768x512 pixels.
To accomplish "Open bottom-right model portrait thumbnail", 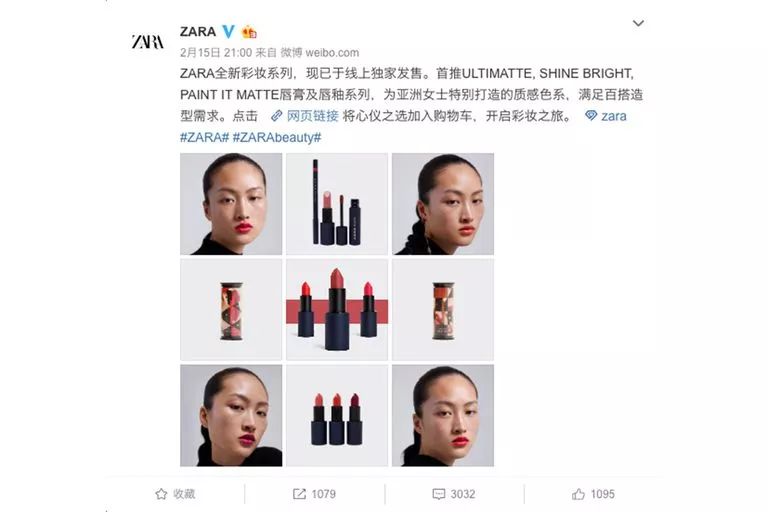I will pyautogui.click(x=443, y=415).
